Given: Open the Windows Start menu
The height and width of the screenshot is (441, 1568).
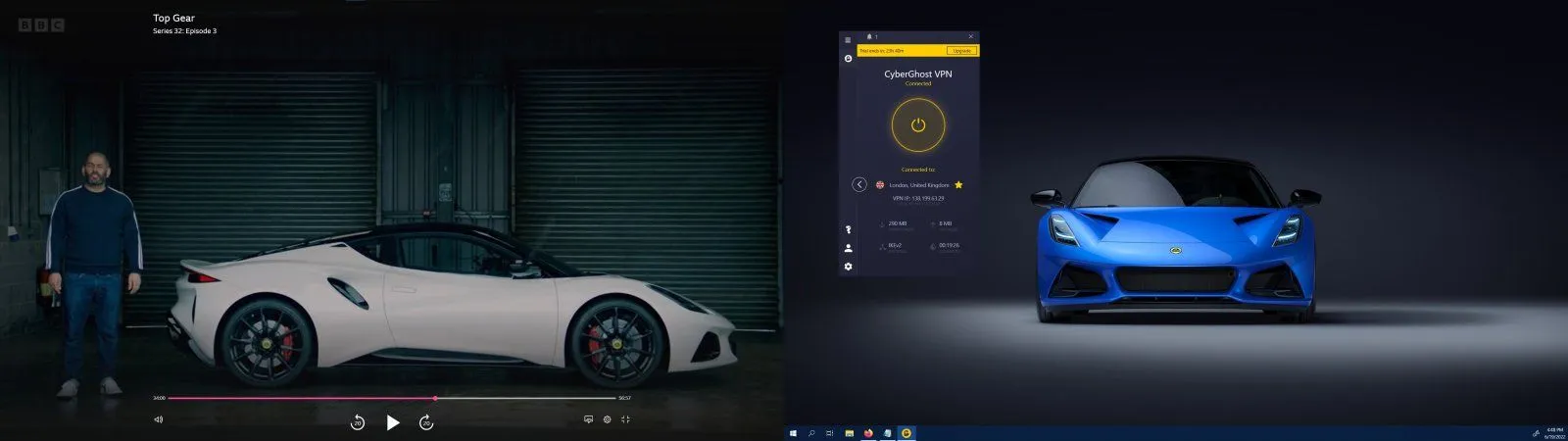Looking at the screenshot, I should (794, 433).
